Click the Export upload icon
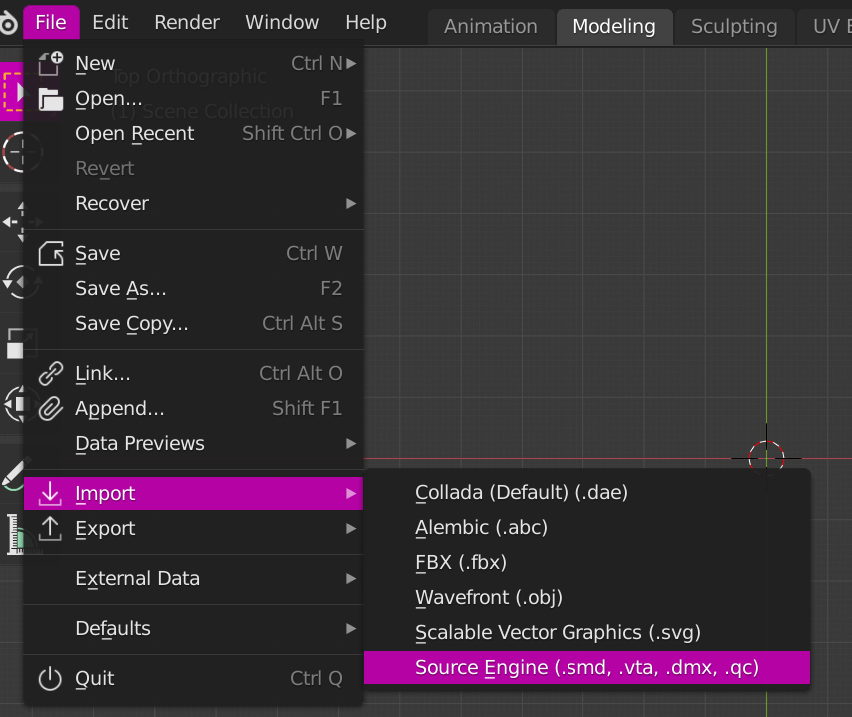This screenshot has height=717, width=852. pos(50,529)
